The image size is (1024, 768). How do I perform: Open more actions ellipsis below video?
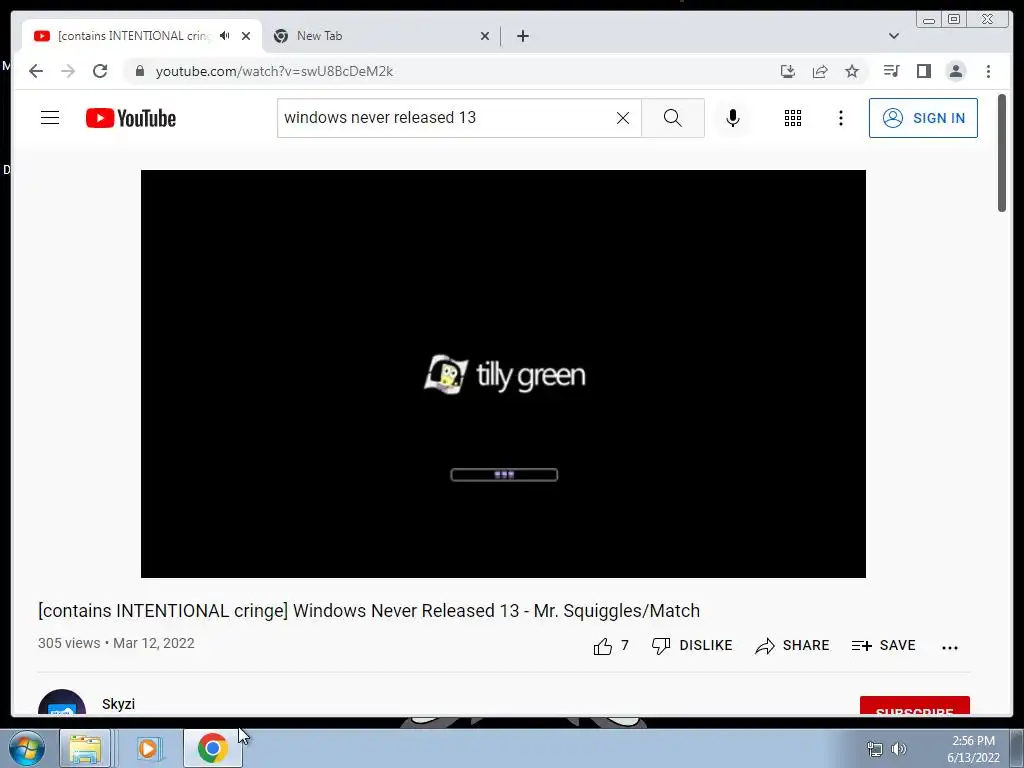coord(950,647)
